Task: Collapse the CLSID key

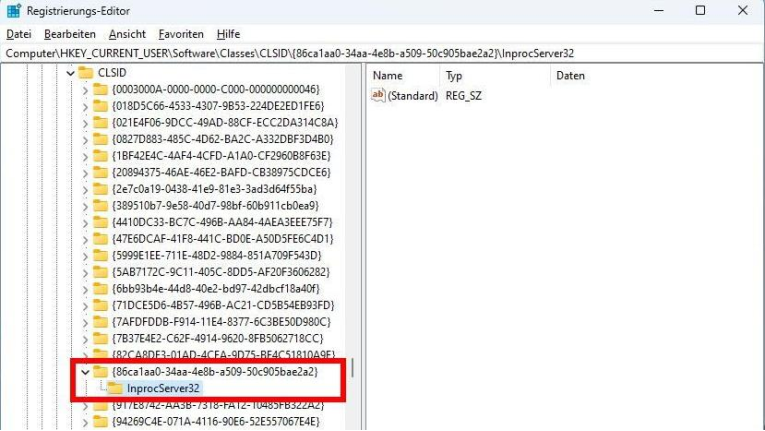Action: tap(70, 73)
